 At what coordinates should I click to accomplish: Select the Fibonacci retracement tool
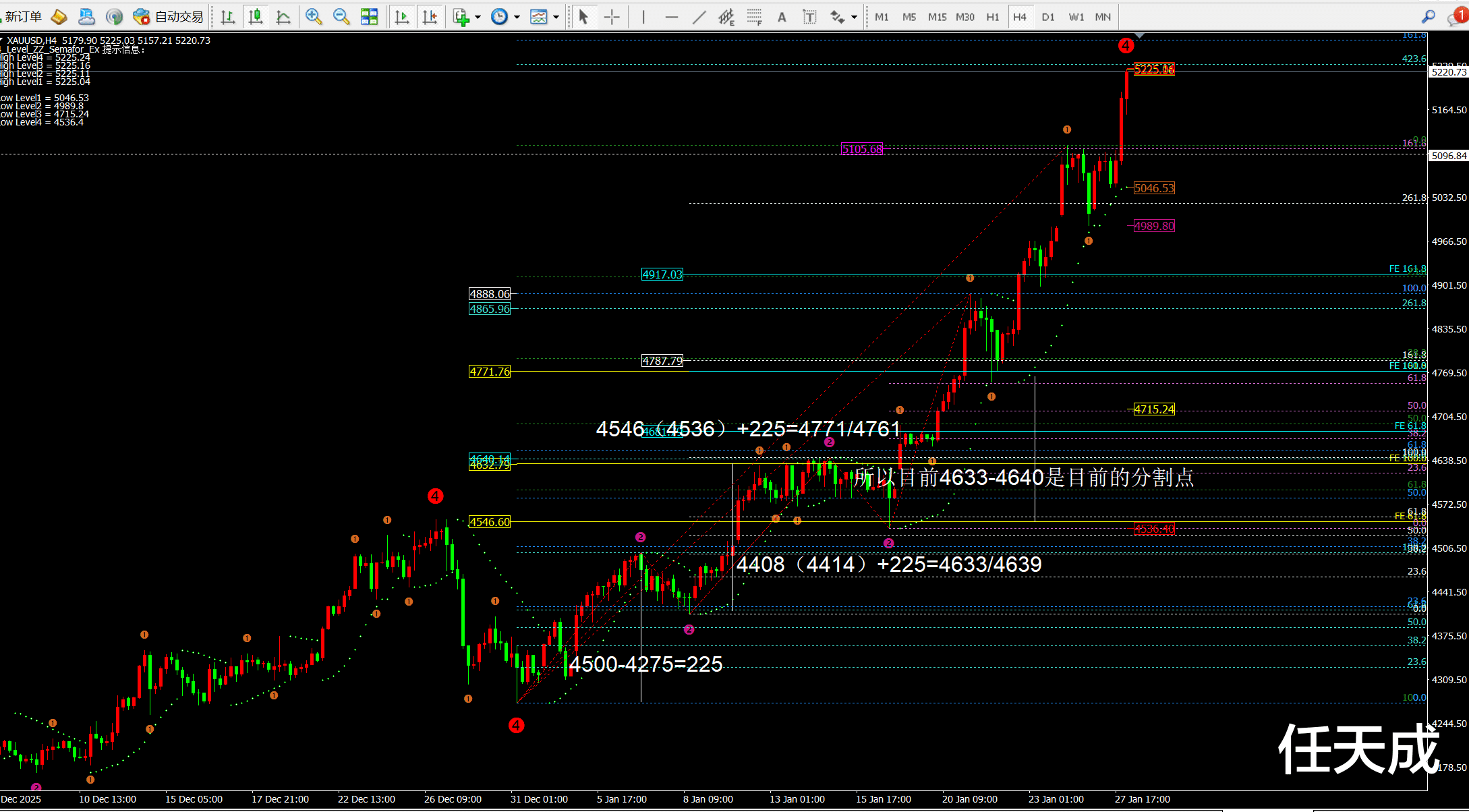(754, 17)
